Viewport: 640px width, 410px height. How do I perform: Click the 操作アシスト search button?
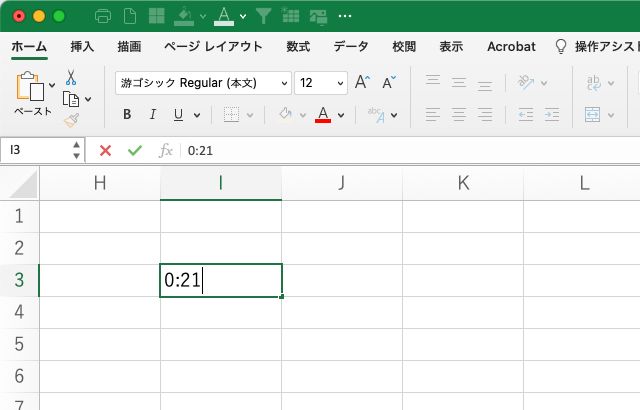(x=596, y=47)
